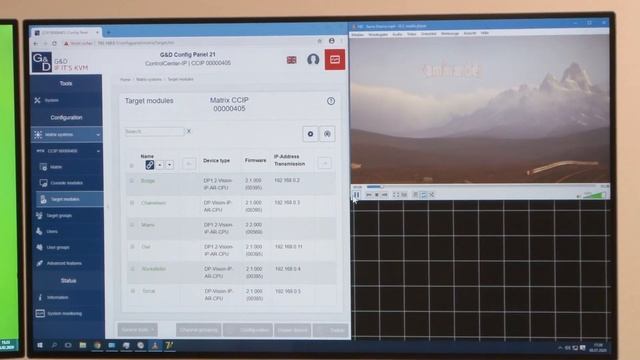Click the link icon under Name column

149,165
